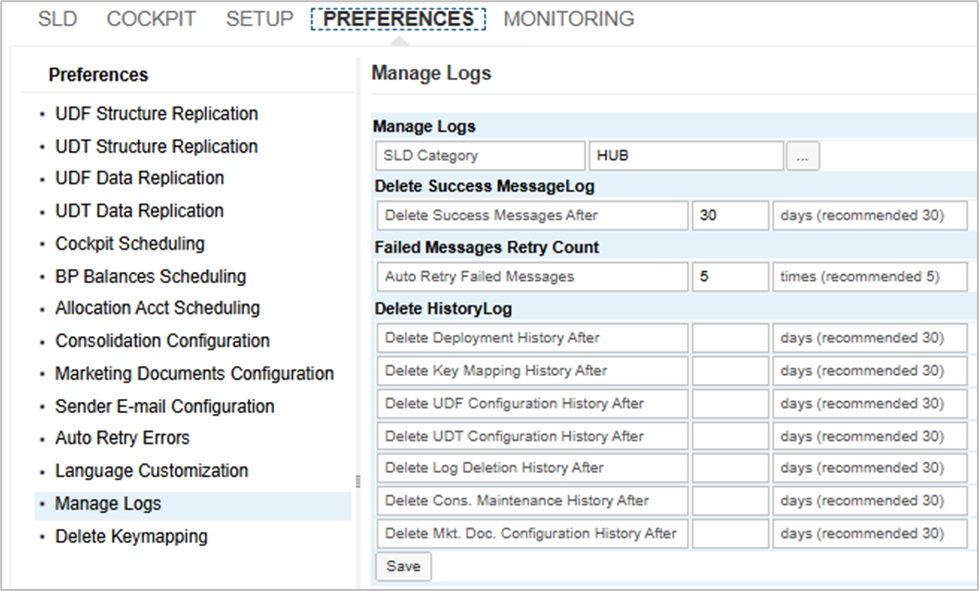Image resolution: width=979 pixels, height=591 pixels.
Task: Edit Delete Success Messages After days field
Action: [x=729, y=216]
